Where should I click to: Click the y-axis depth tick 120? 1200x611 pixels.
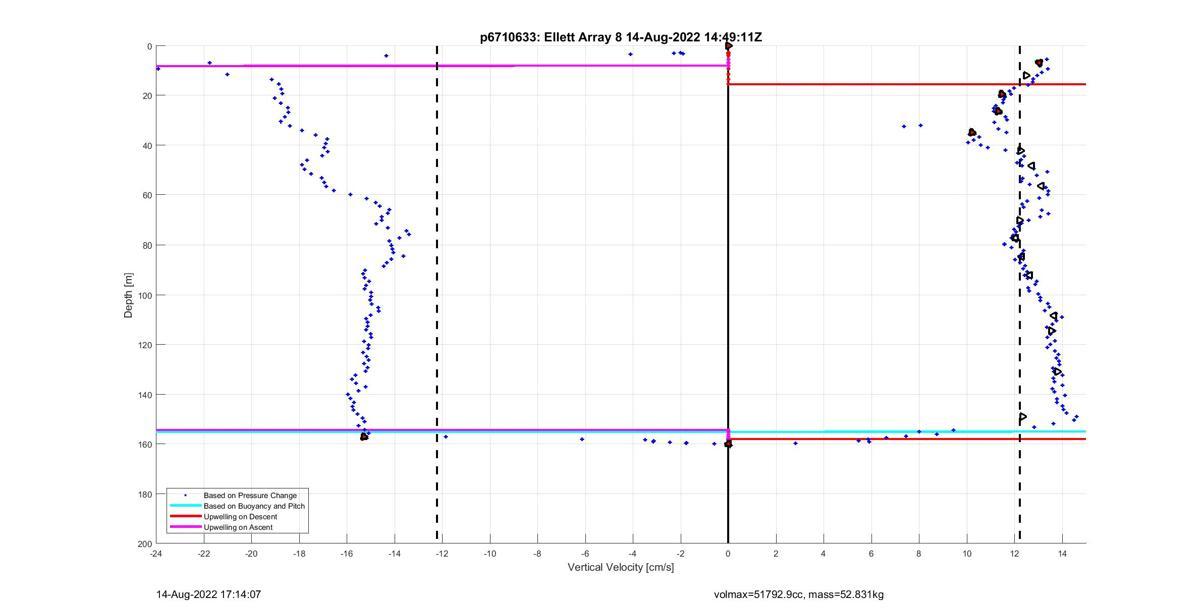click(144, 345)
